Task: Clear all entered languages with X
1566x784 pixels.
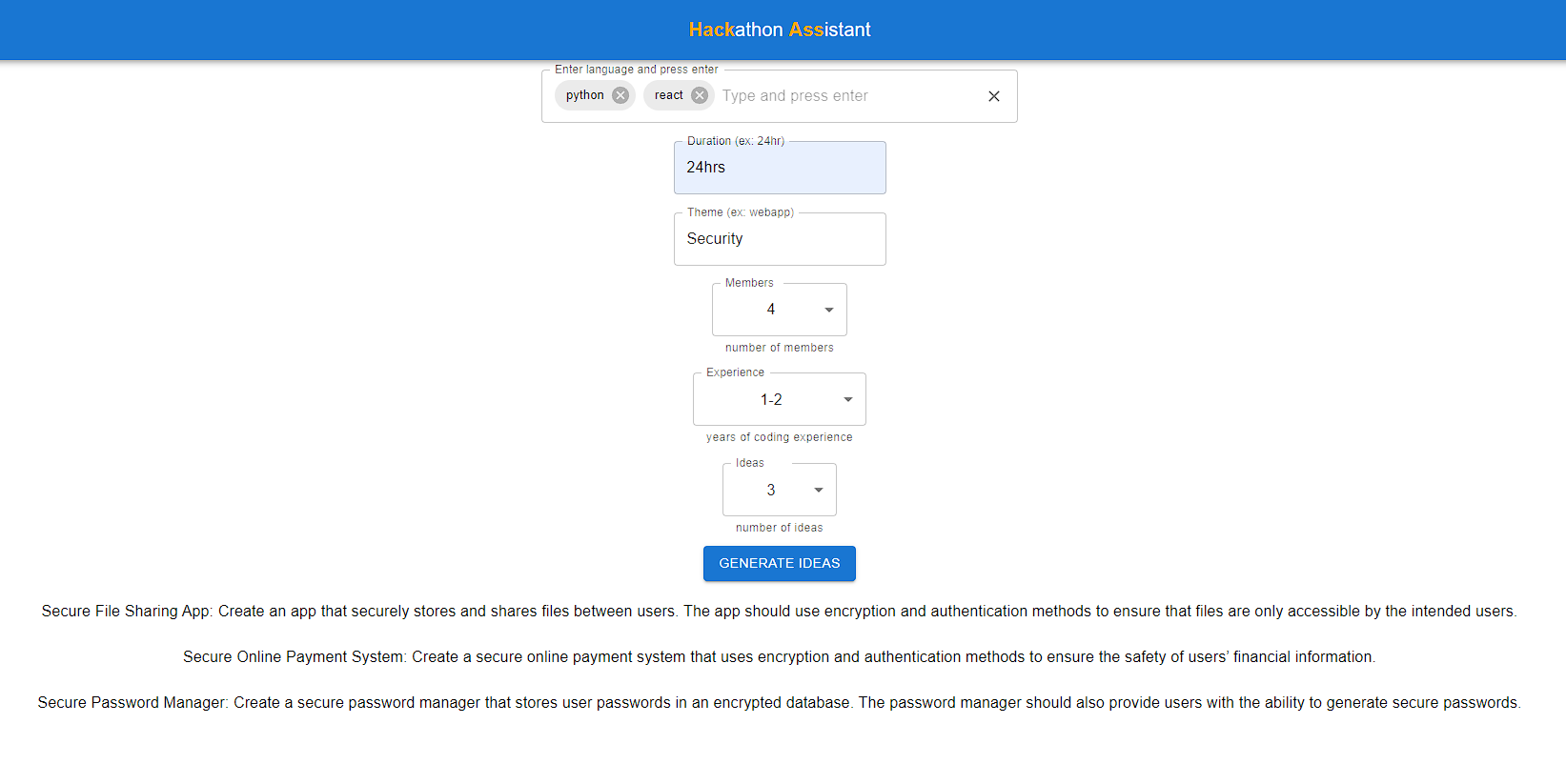Action: [994, 96]
